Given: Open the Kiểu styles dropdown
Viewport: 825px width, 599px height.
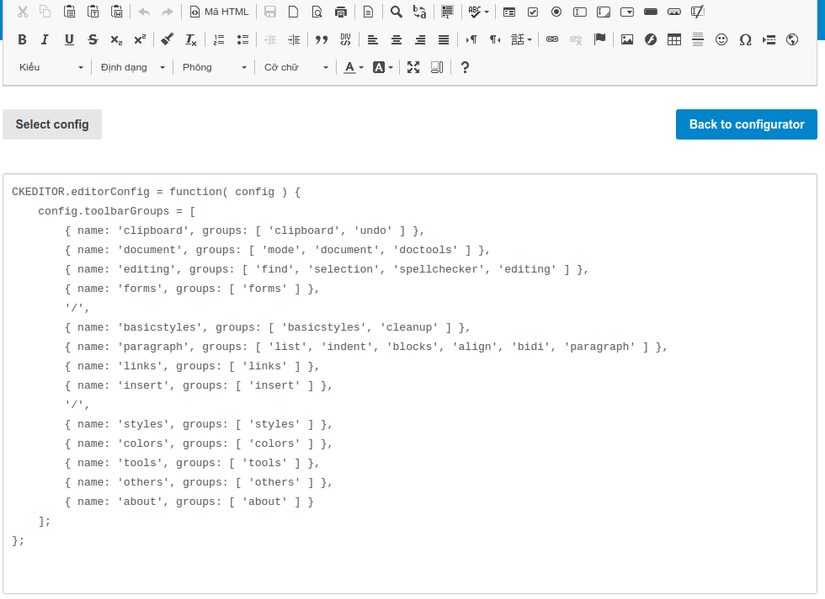Looking at the screenshot, I should pyautogui.click(x=51, y=67).
